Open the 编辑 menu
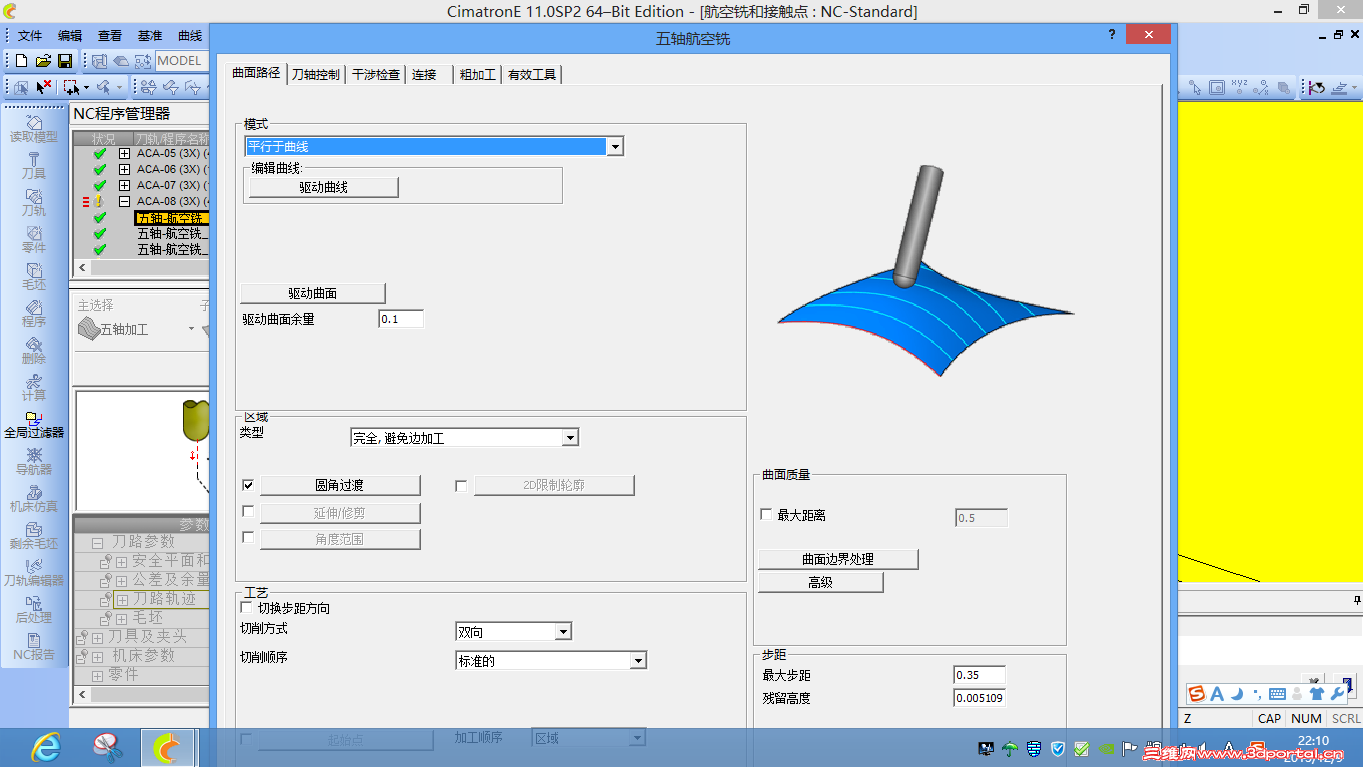1363x767 pixels. tap(70, 35)
